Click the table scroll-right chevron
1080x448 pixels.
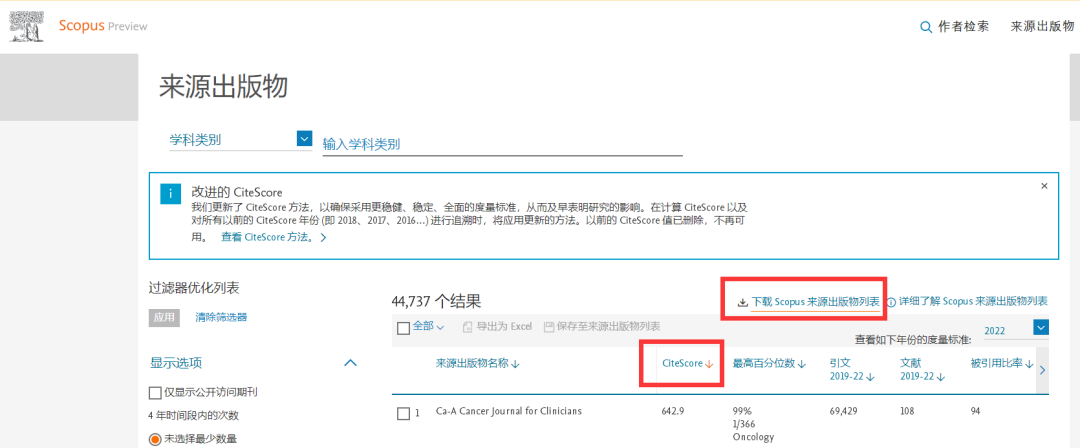(x=1042, y=370)
